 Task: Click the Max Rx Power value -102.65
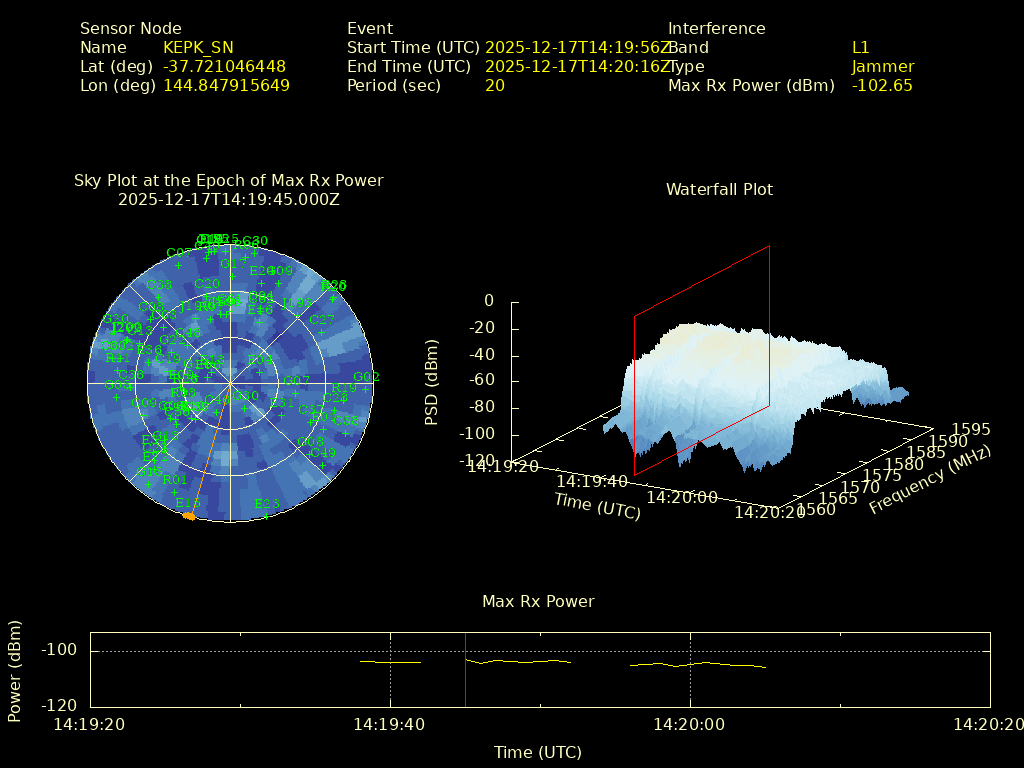click(x=881, y=85)
